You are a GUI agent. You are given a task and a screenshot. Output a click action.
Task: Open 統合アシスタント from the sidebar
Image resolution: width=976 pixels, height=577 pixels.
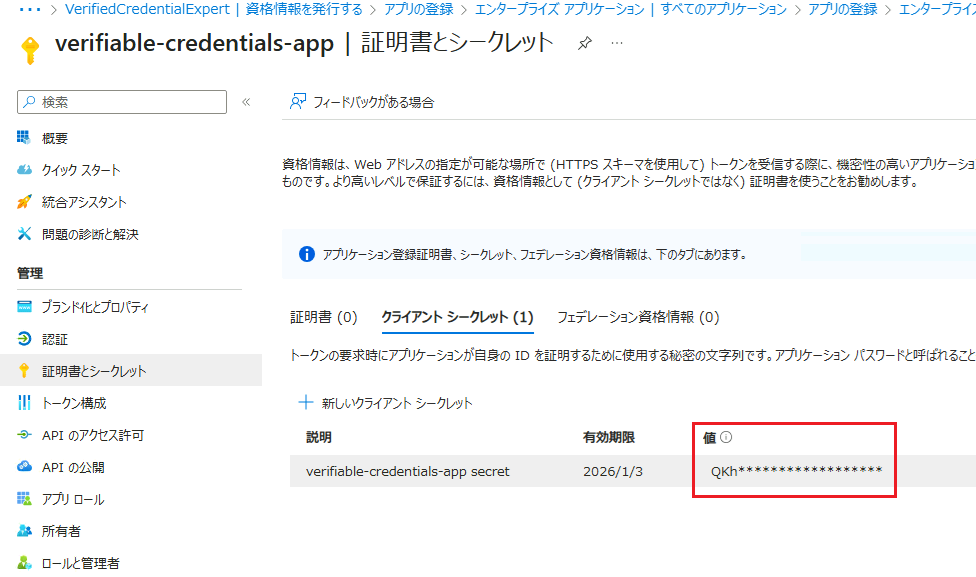pyautogui.click(x=84, y=202)
